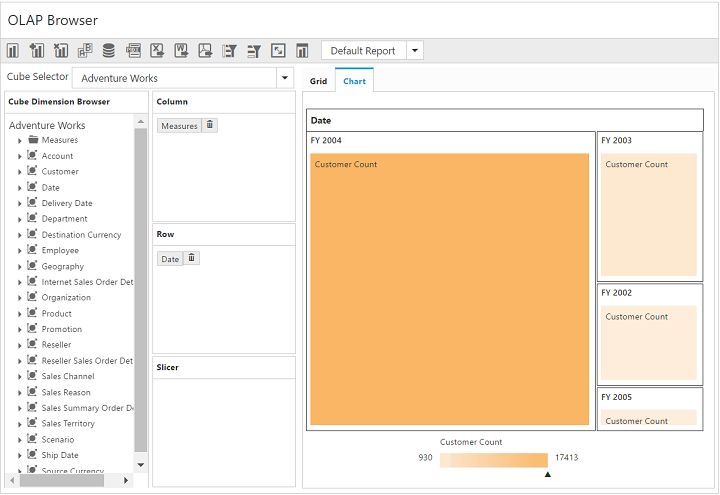The height and width of the screenshot is (495, 720).
Task: Click the Geography dimension icon
Action: coord(32,265)
